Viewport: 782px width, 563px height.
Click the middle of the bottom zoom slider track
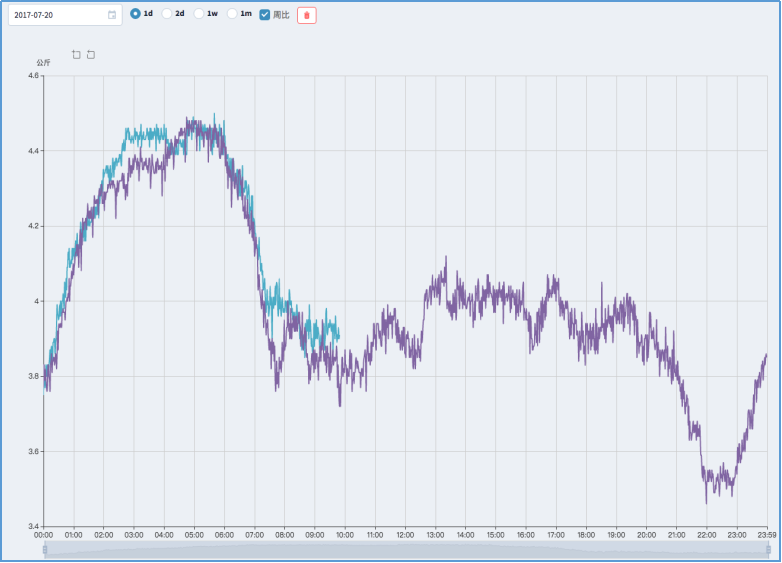pos(405,550)
